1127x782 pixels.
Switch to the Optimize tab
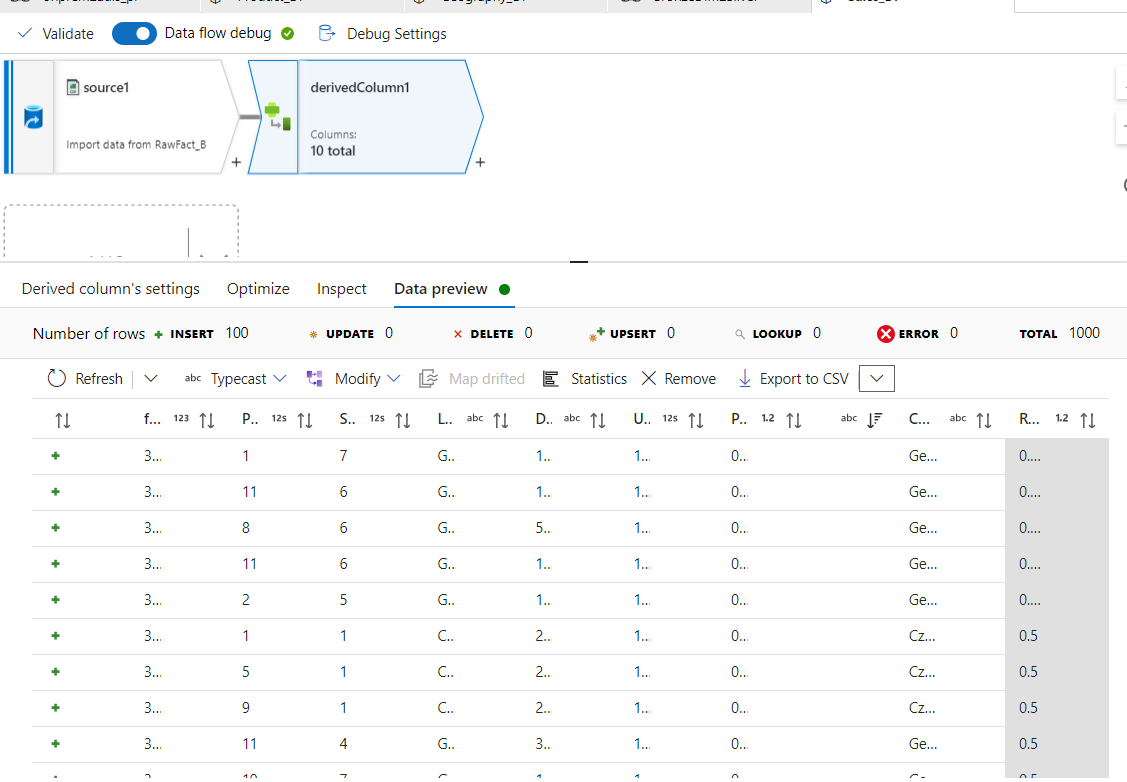(258, 289)
